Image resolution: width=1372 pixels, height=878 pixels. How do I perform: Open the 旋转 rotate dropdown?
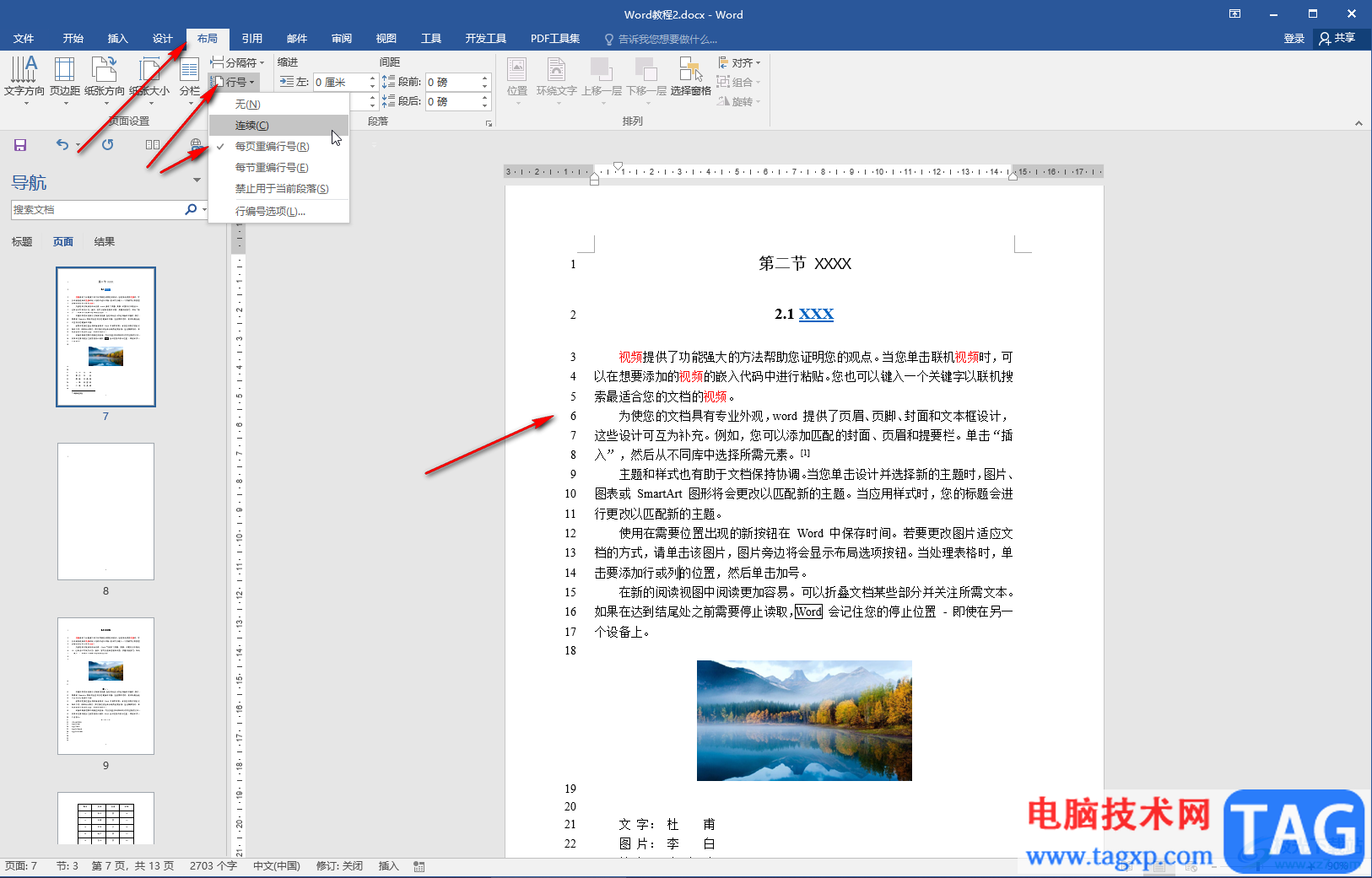click(739, 101)
